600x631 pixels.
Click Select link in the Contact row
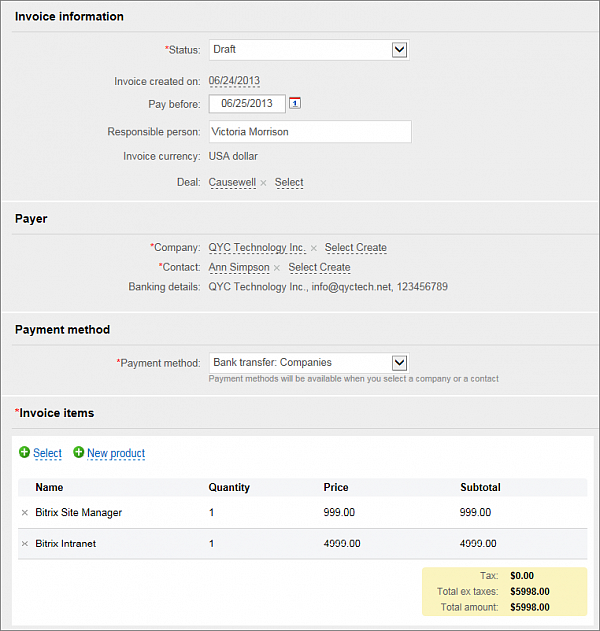302,268
